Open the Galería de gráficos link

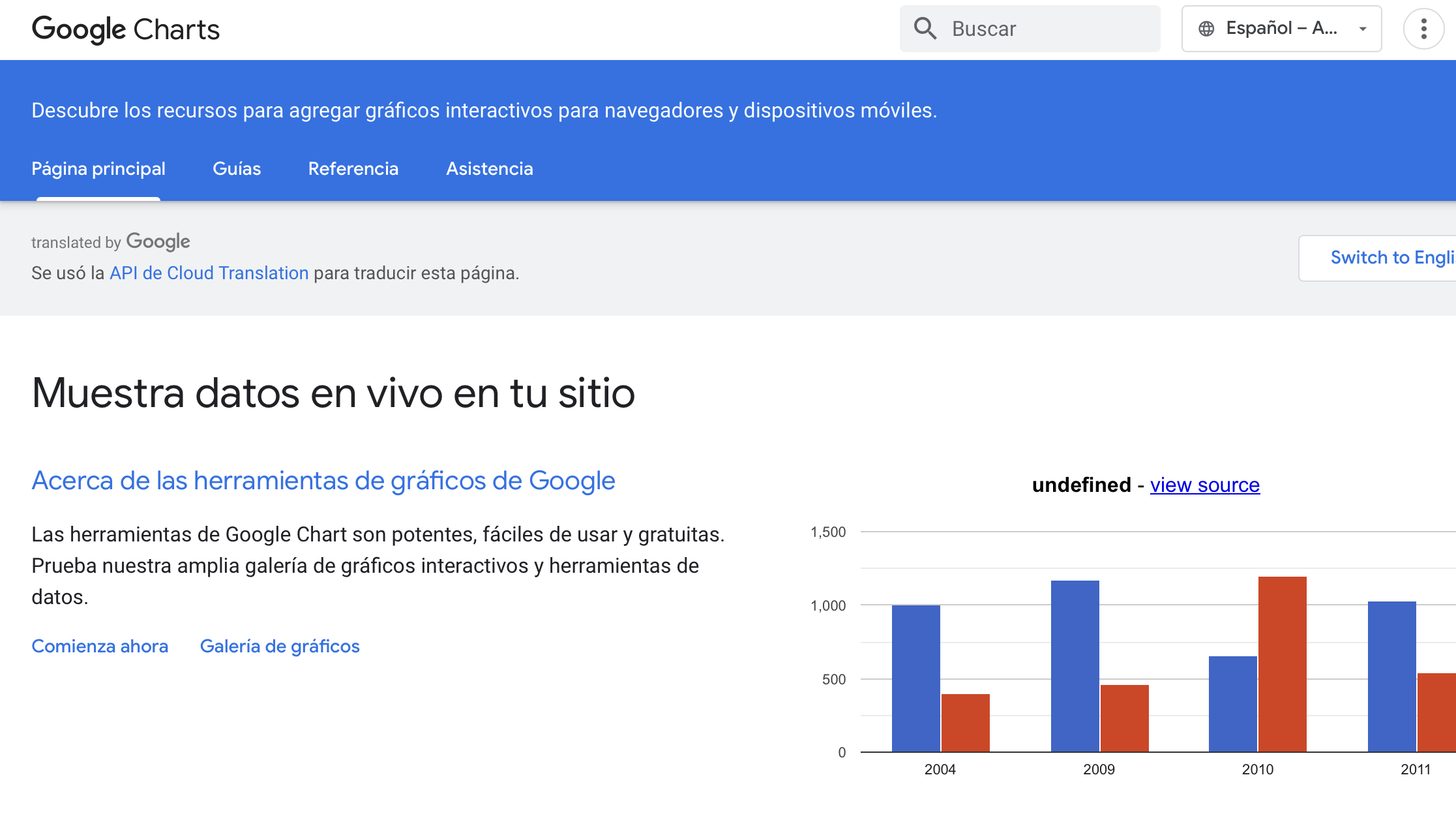pos(280,646)
